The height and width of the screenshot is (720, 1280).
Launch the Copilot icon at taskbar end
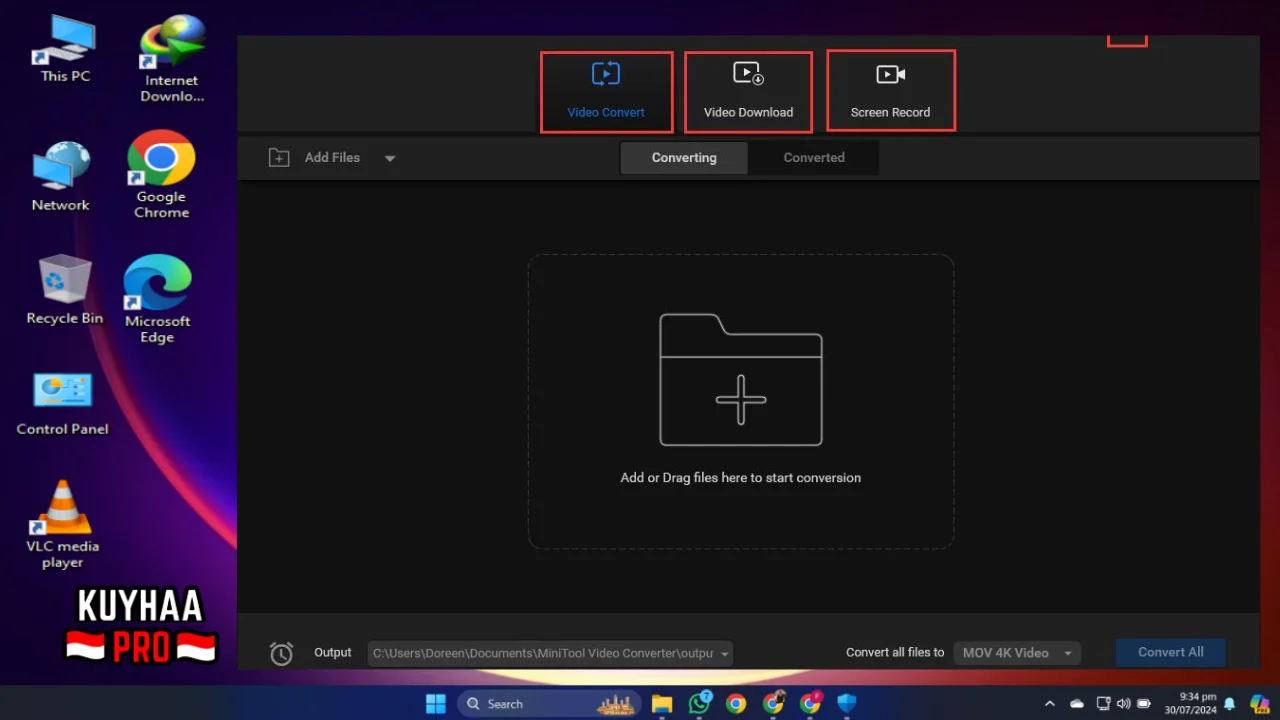[1259, 704]
